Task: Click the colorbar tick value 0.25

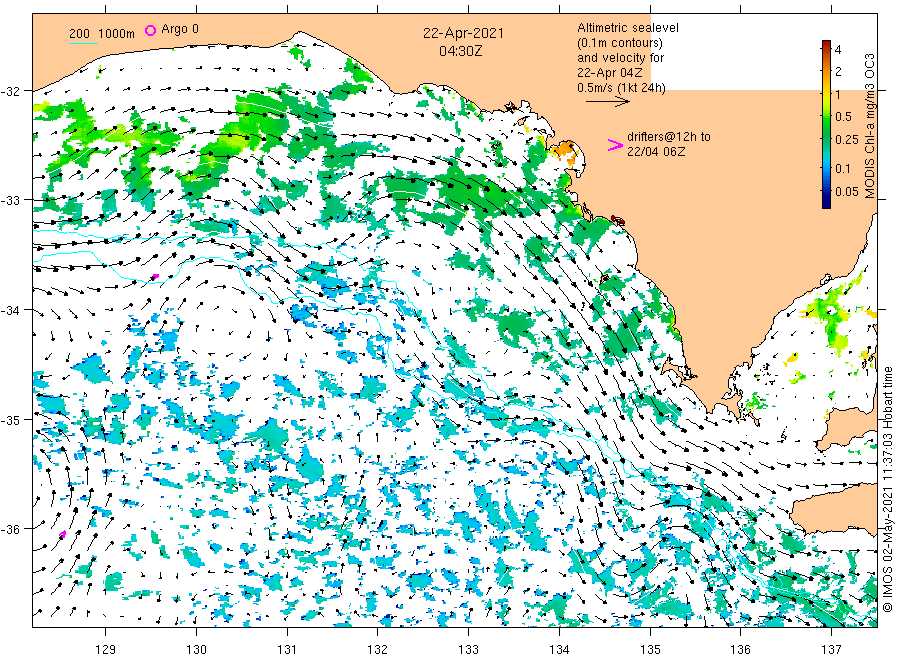Action: click(847, 139)
